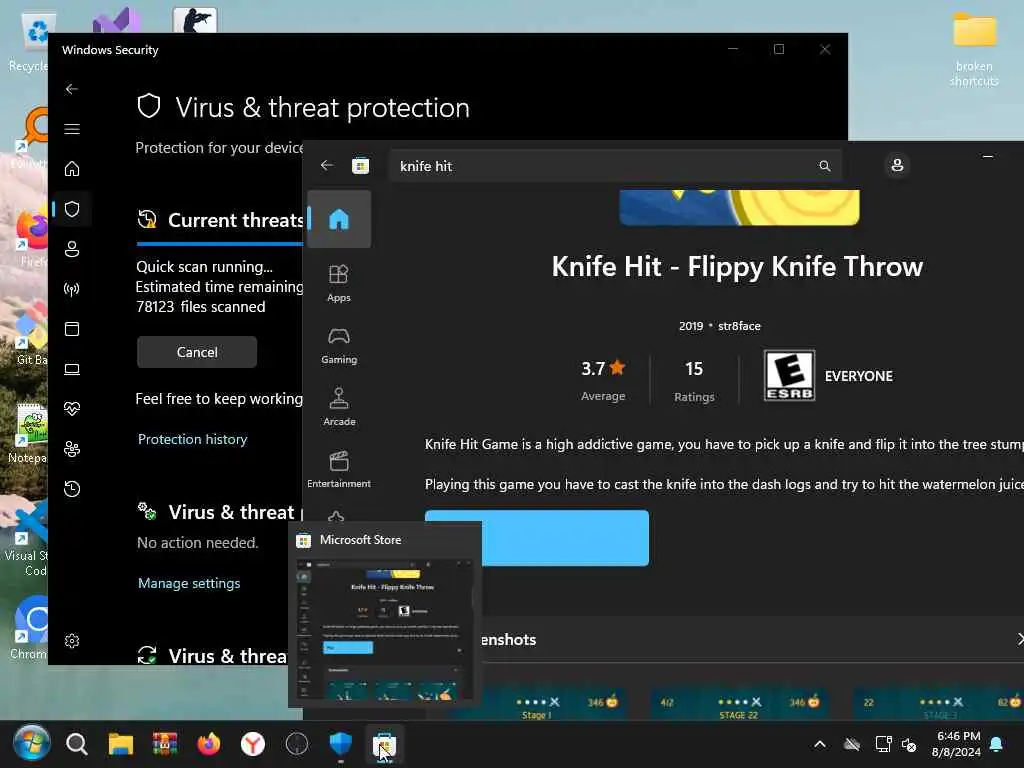Screen dimensions: 1024x768
Task: Open the Apps section in Store sidebar
Action: click(x=339, y=283)
